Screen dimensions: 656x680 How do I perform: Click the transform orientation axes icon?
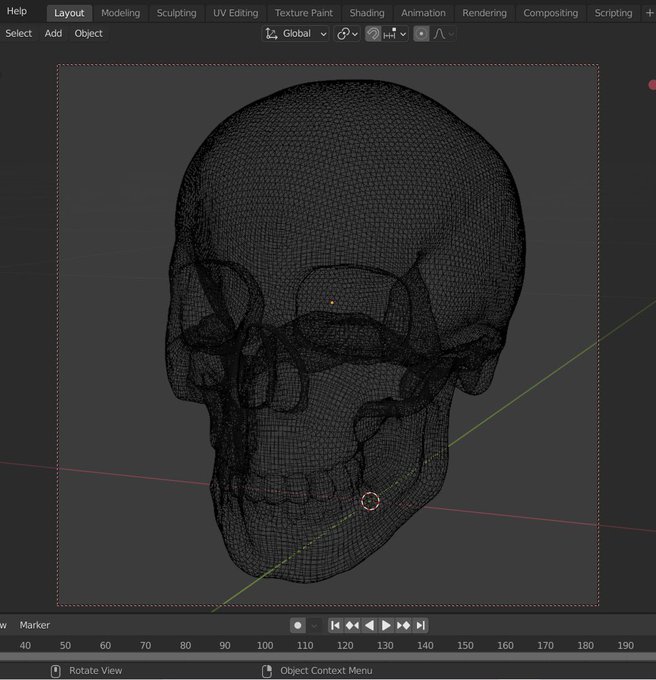click(x=271, y=33)
